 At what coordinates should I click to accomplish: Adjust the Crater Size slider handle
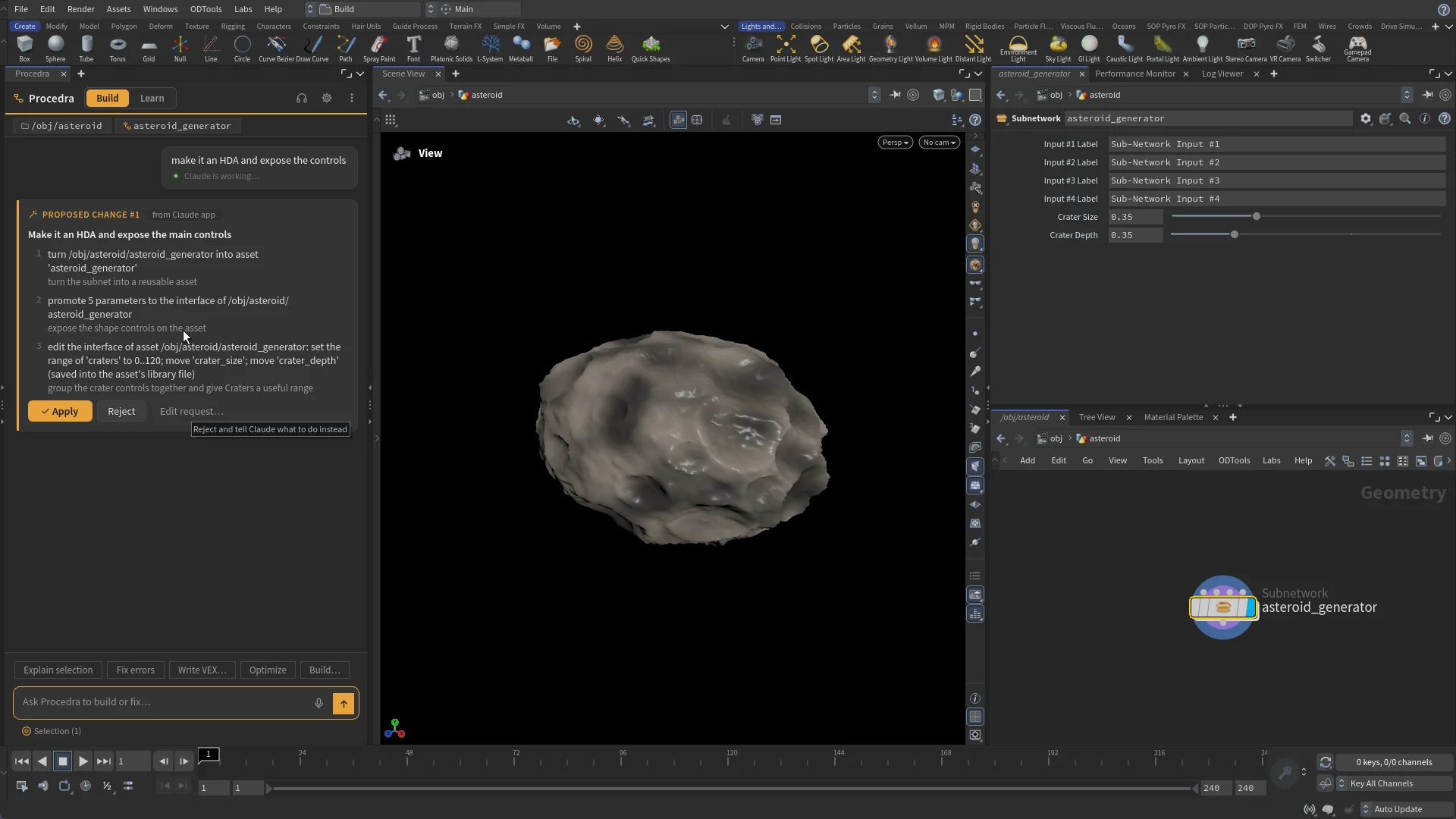pyautogui.click(x=1257, y=217)
